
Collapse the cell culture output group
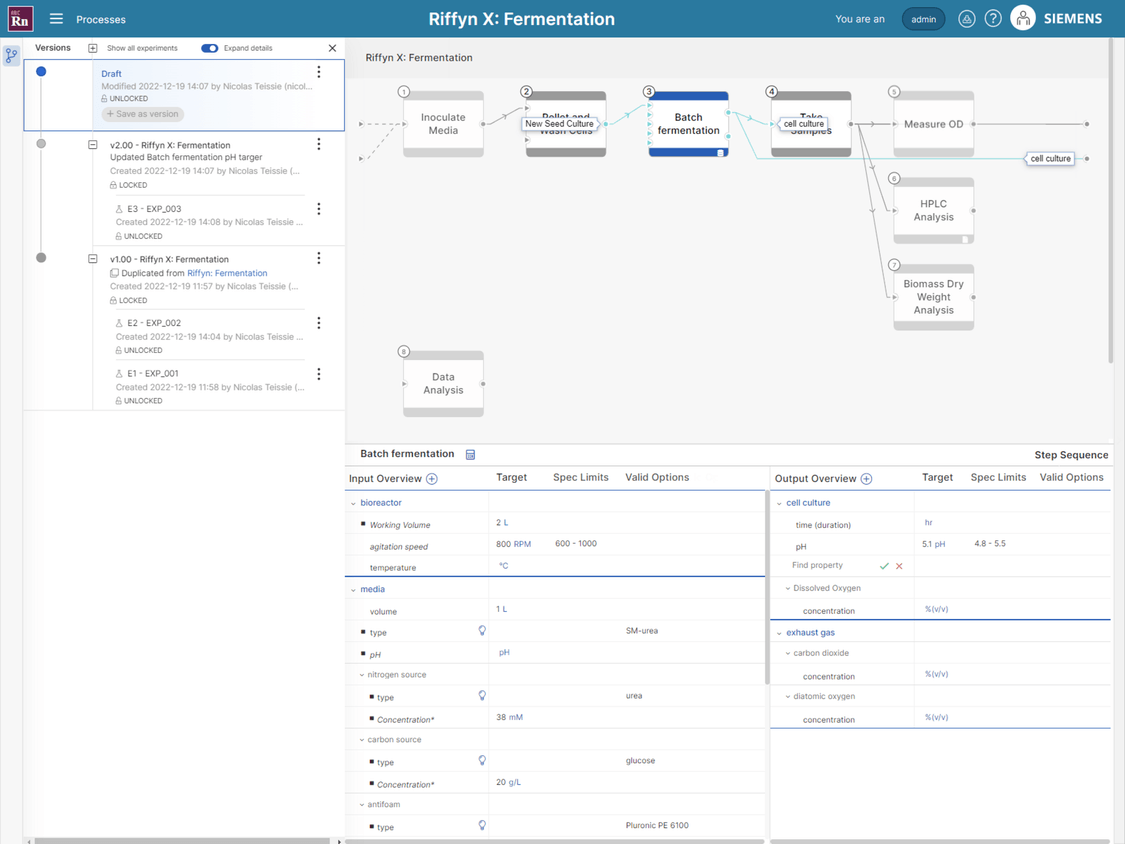pos(780,502)
